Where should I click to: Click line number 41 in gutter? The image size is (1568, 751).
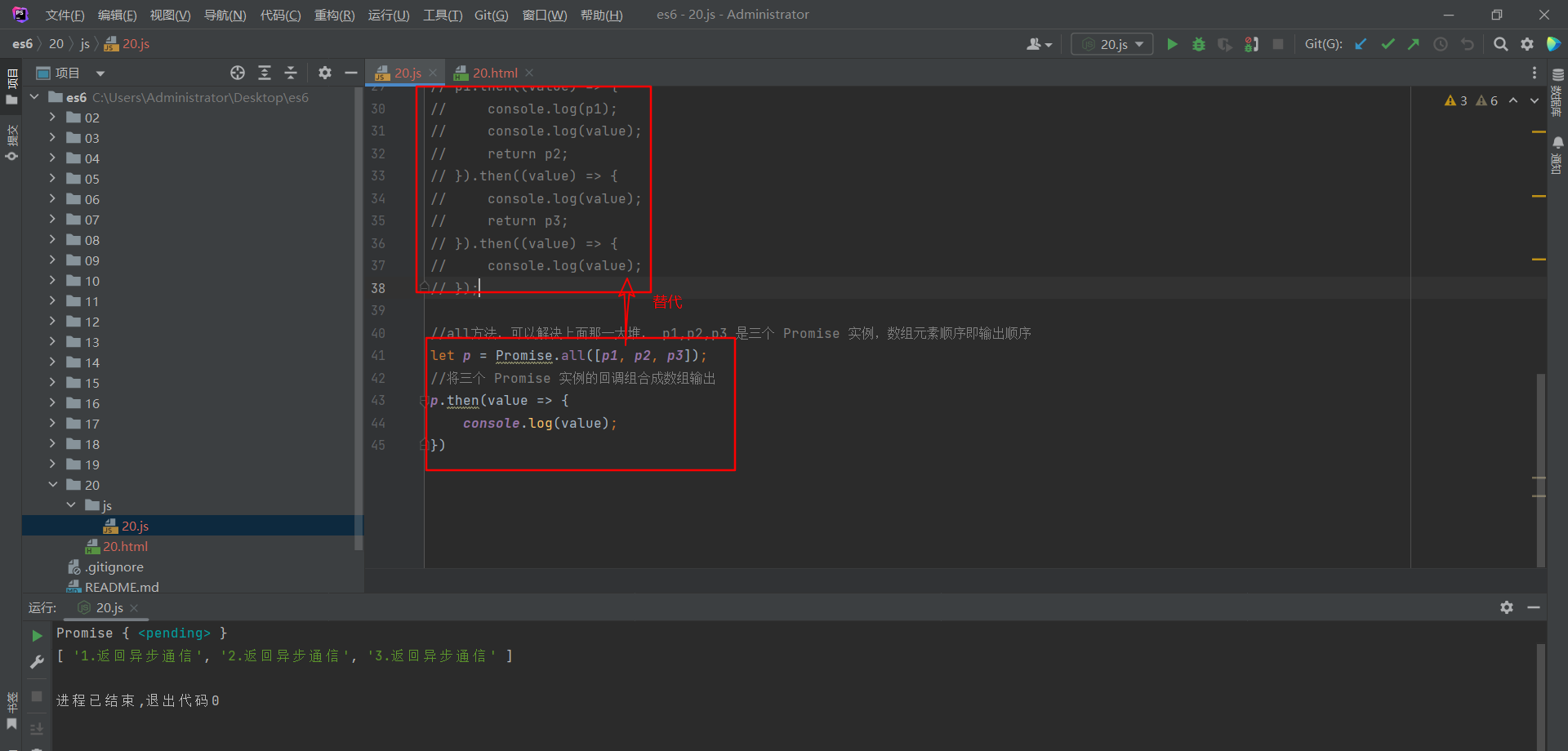378,356
